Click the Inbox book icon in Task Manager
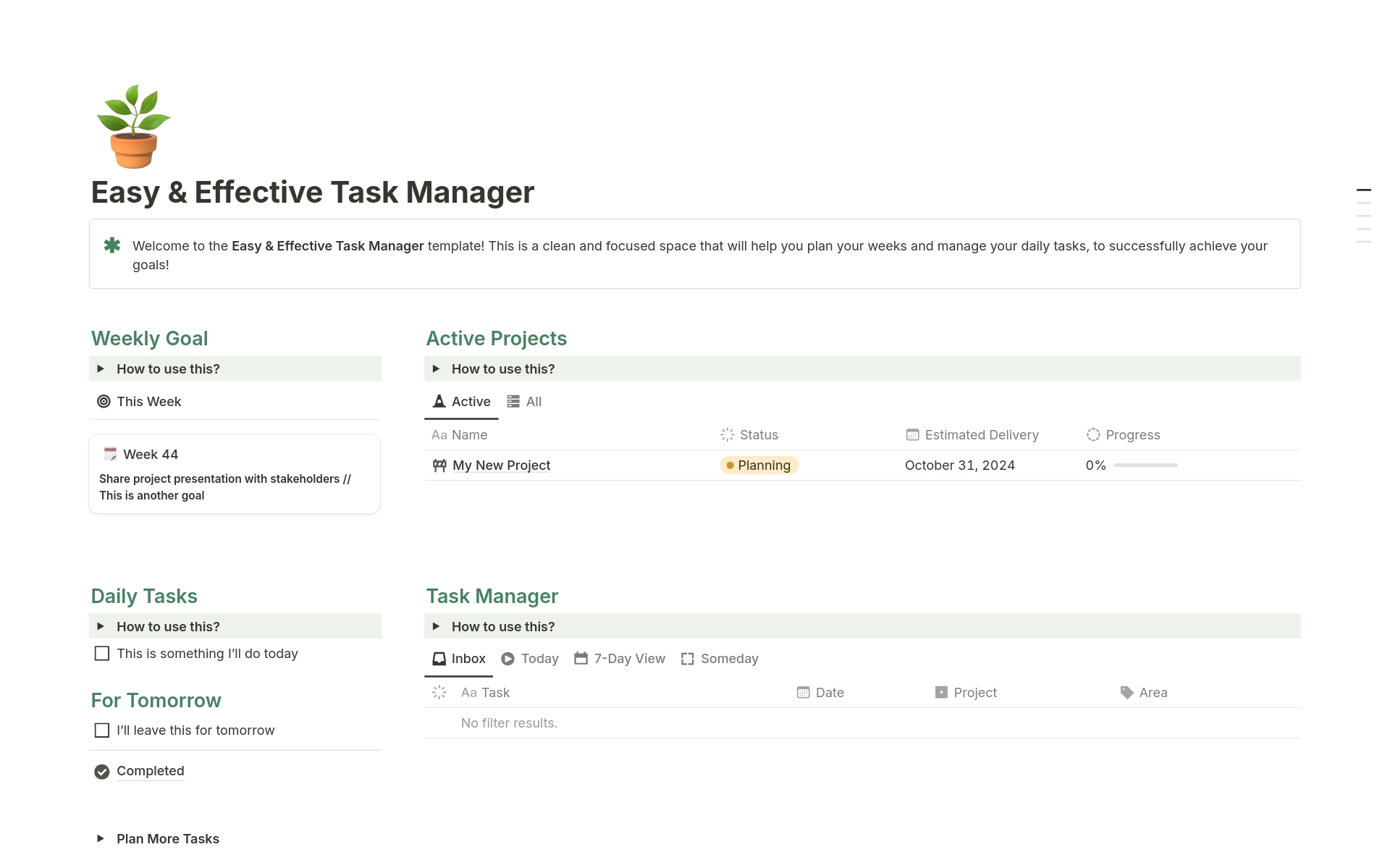 [439, 658]
